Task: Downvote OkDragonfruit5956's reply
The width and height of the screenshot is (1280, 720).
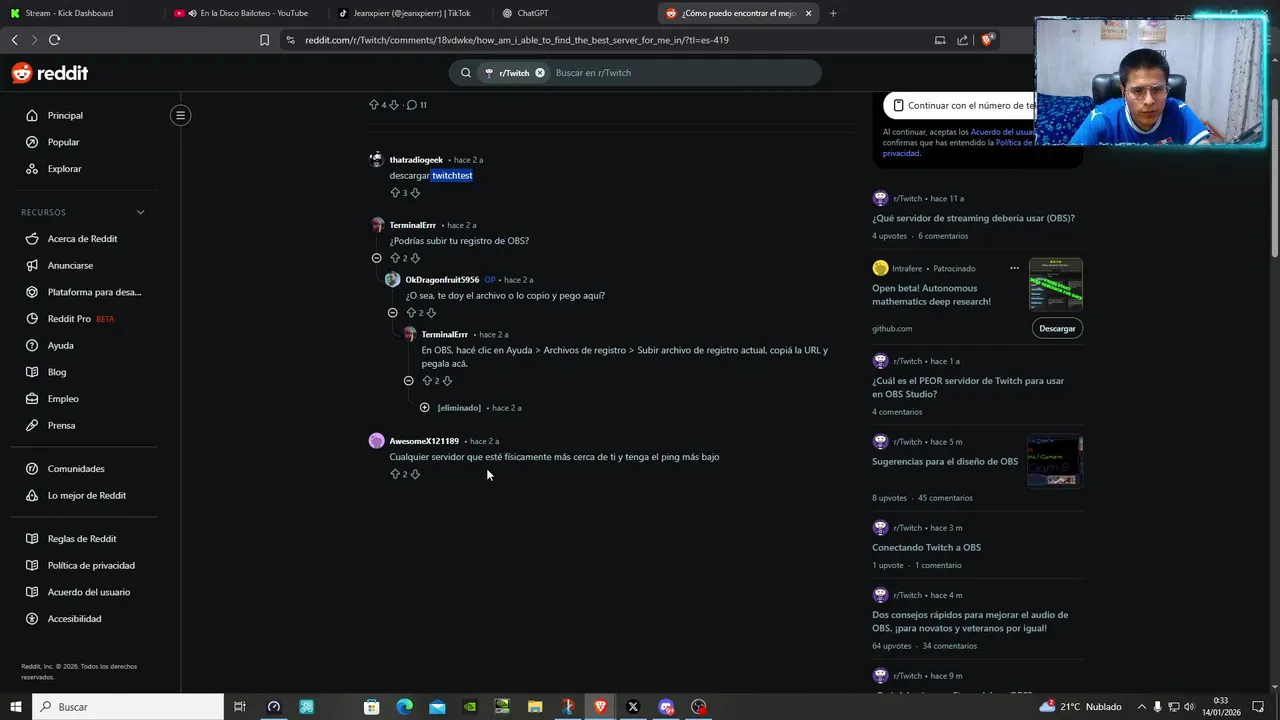Action: pos(431,313)
